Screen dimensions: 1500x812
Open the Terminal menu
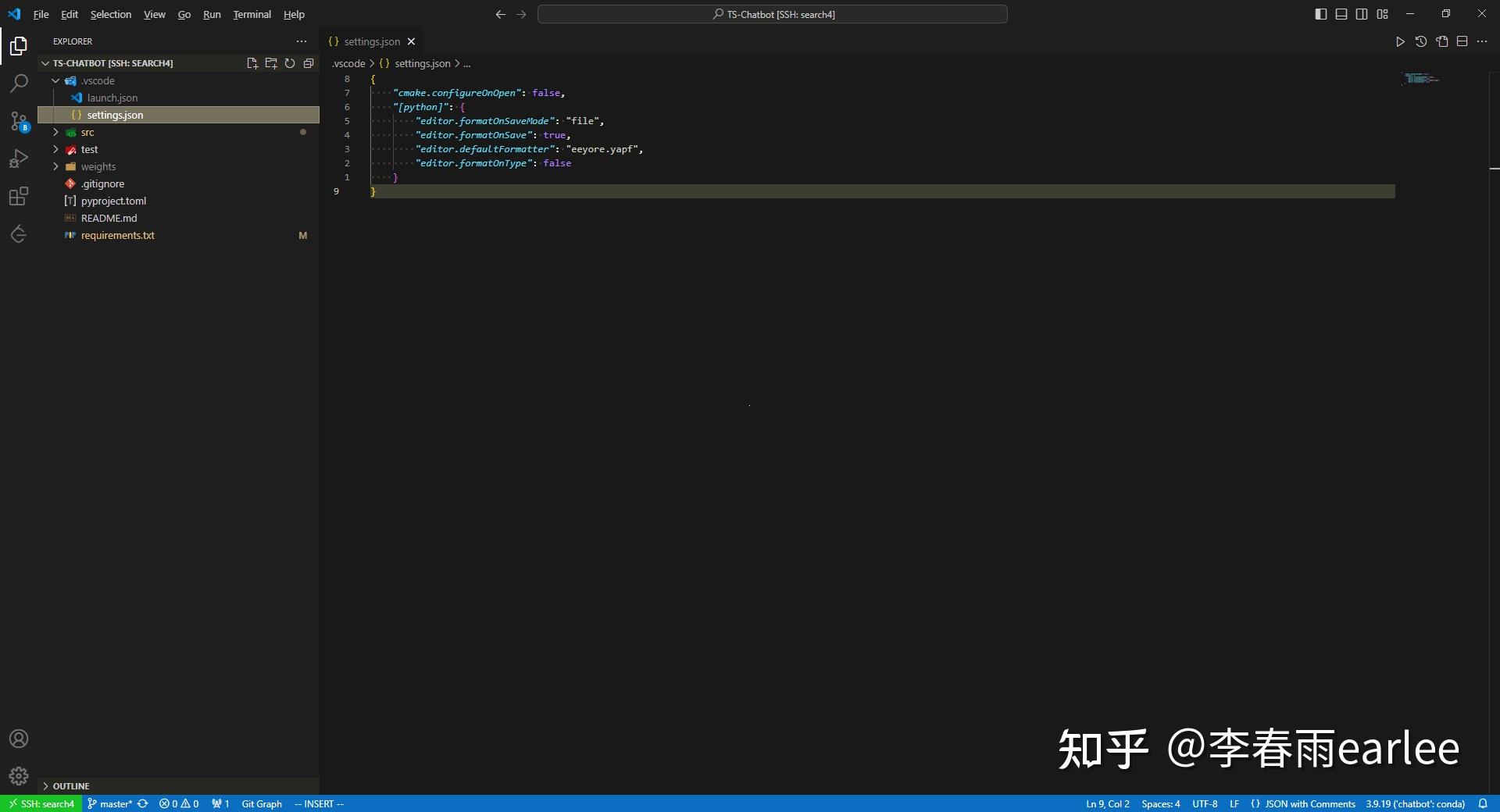tap(252, 14)
